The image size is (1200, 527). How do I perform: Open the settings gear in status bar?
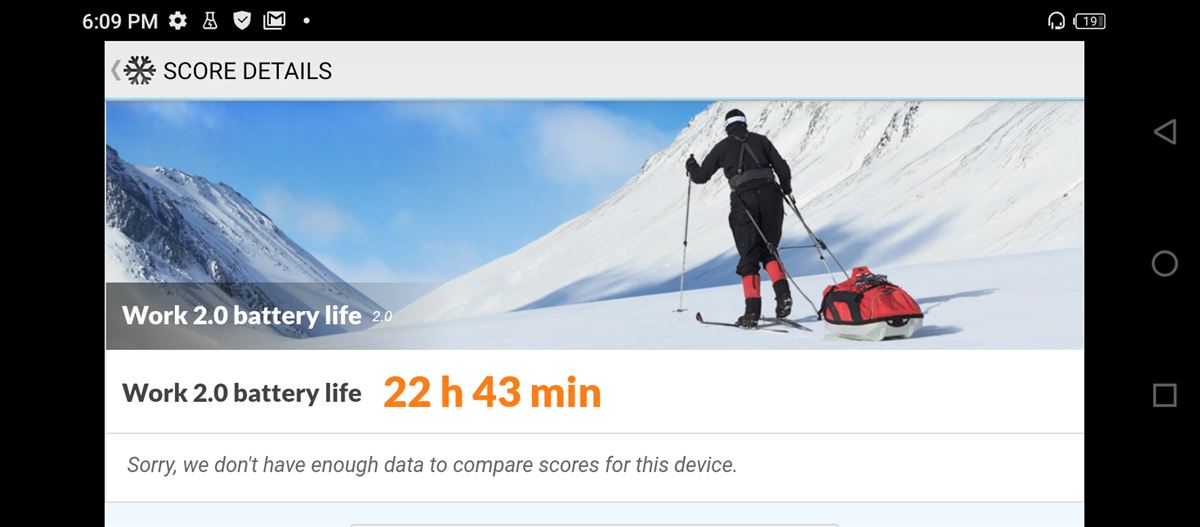click(178, 20)
